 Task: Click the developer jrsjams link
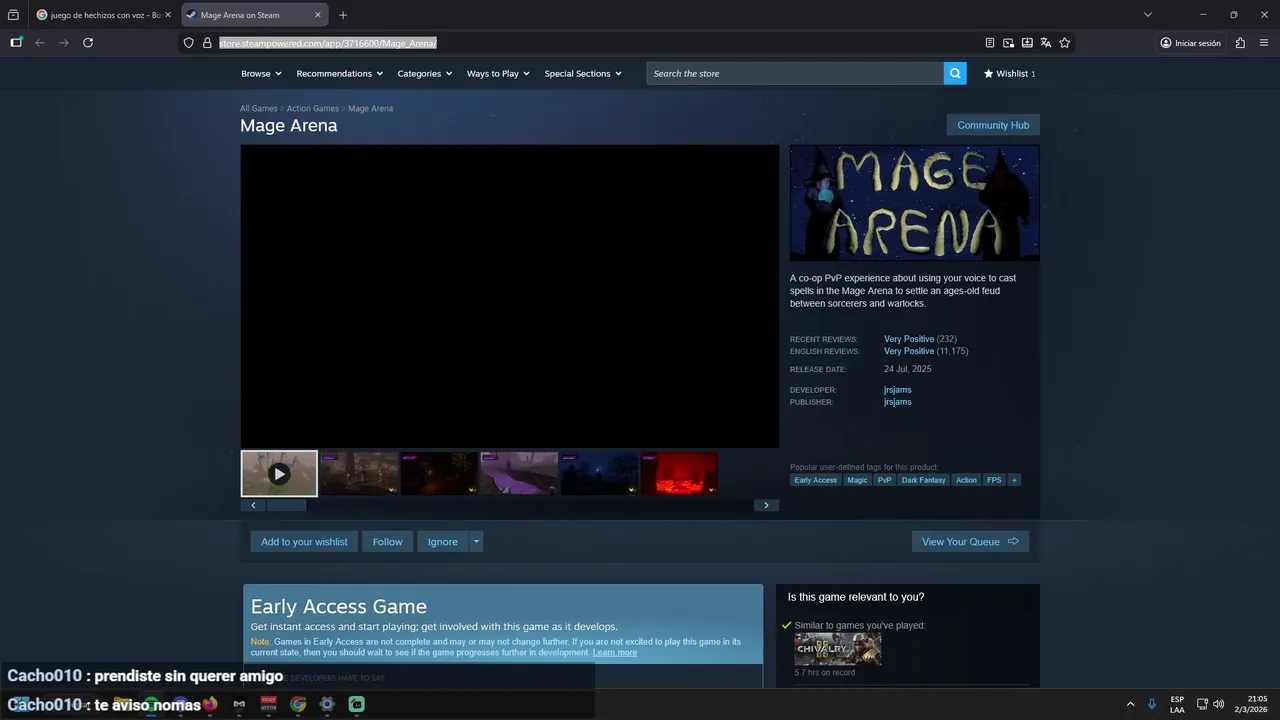click(897, 390)
